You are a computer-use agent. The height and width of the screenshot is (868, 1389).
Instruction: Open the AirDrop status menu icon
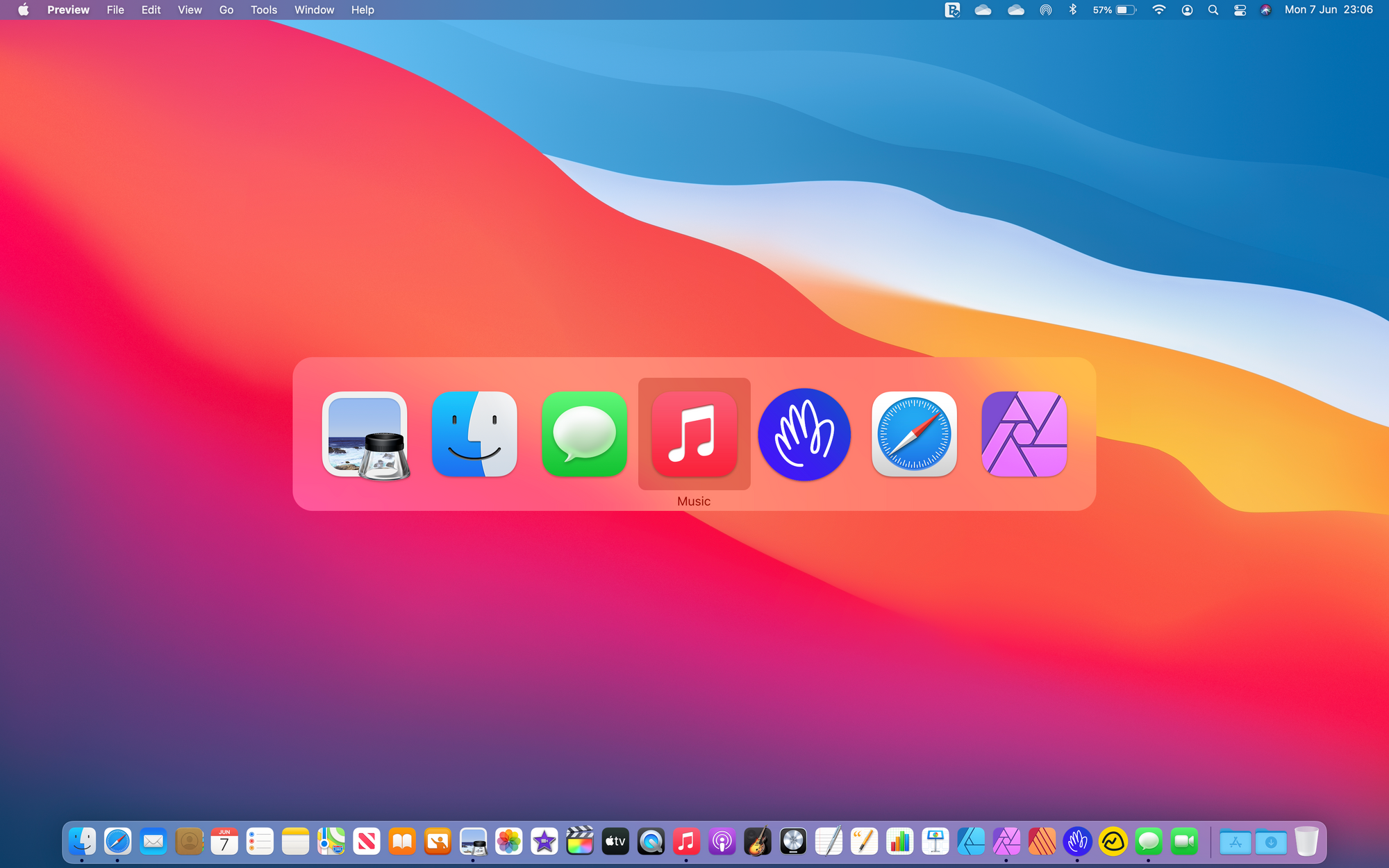pos(1045,10)
